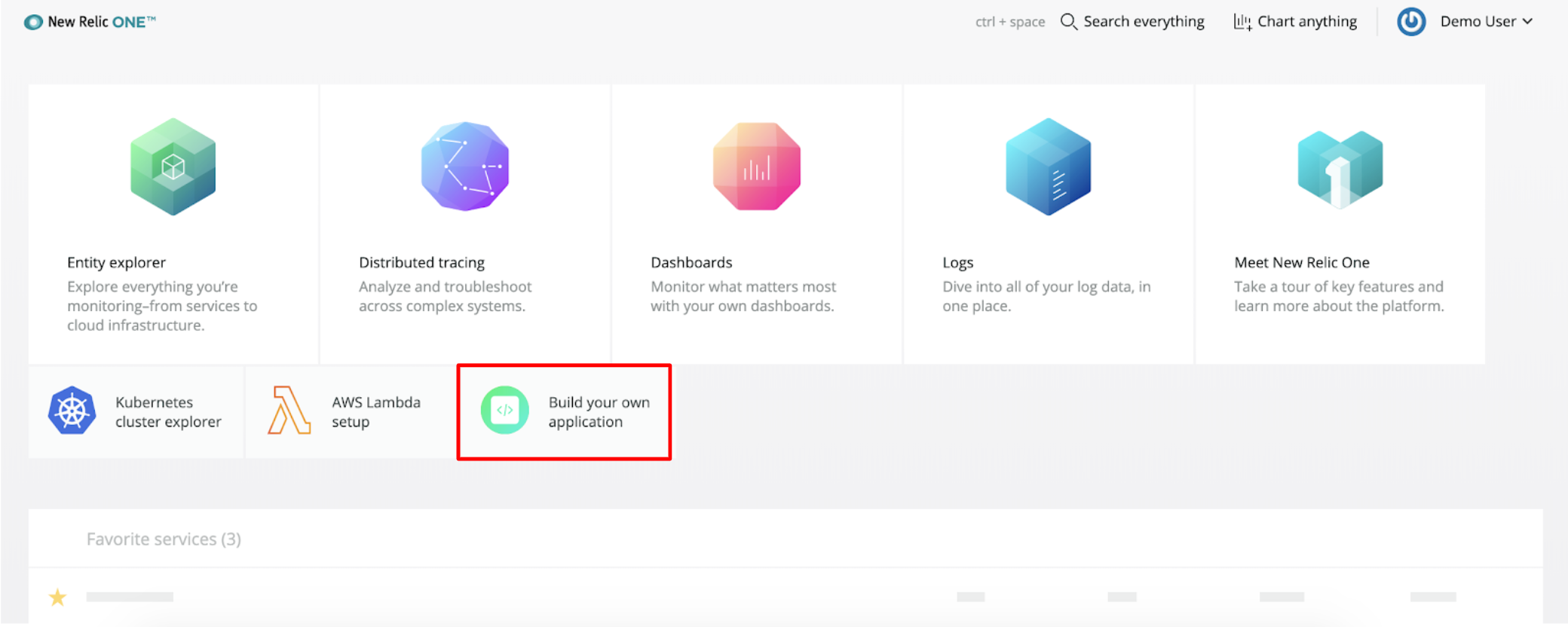Click the 'Explore everything you're monitoring' description
This screenshot has width=1568, height=627.
pyautogui.click(x=162, y=306)
